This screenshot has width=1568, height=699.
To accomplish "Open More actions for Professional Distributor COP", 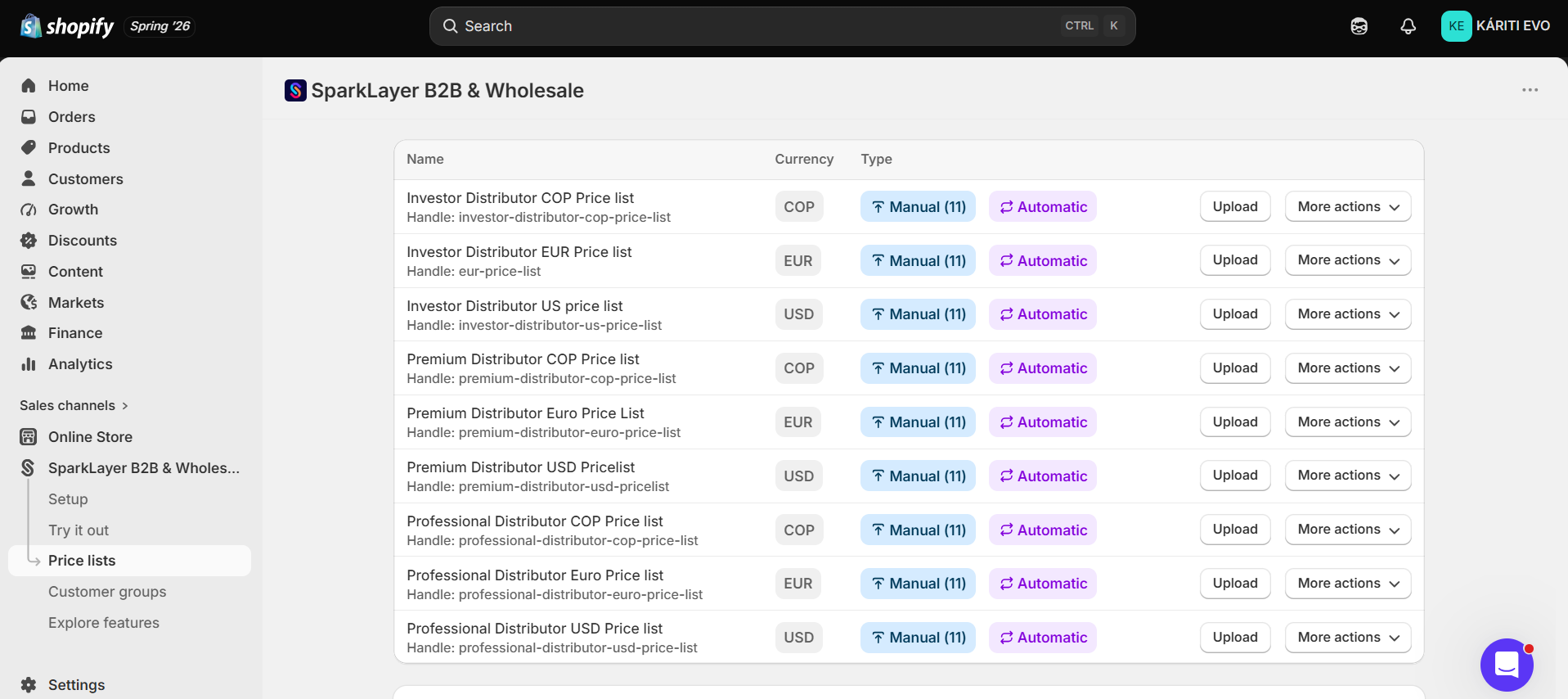I will (1348, 530).
